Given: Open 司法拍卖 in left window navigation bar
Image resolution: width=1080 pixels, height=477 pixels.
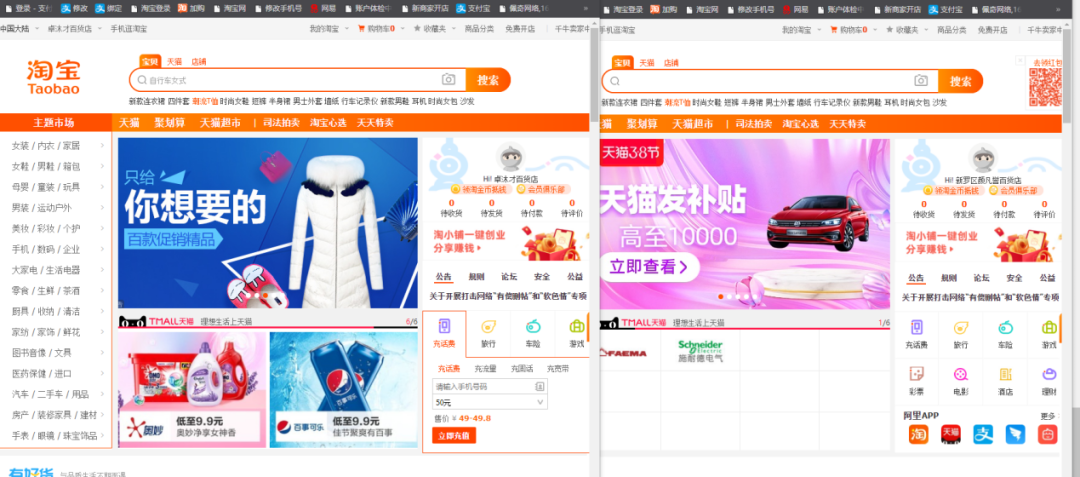Looking at the screenshot, I should 280,123.
